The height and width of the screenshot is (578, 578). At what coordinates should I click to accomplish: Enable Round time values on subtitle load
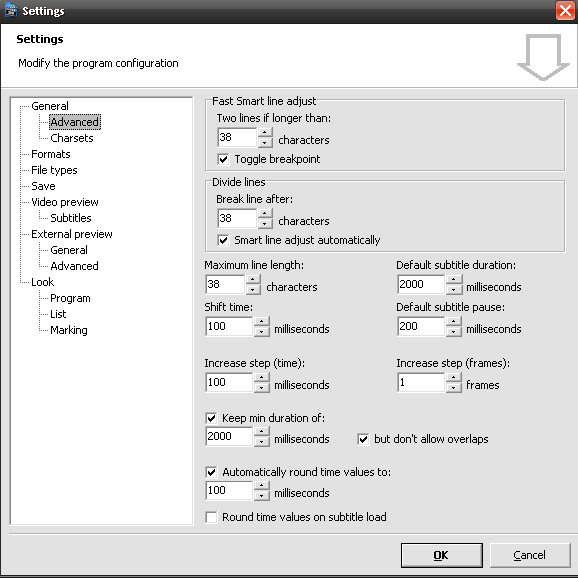[212, 517]
